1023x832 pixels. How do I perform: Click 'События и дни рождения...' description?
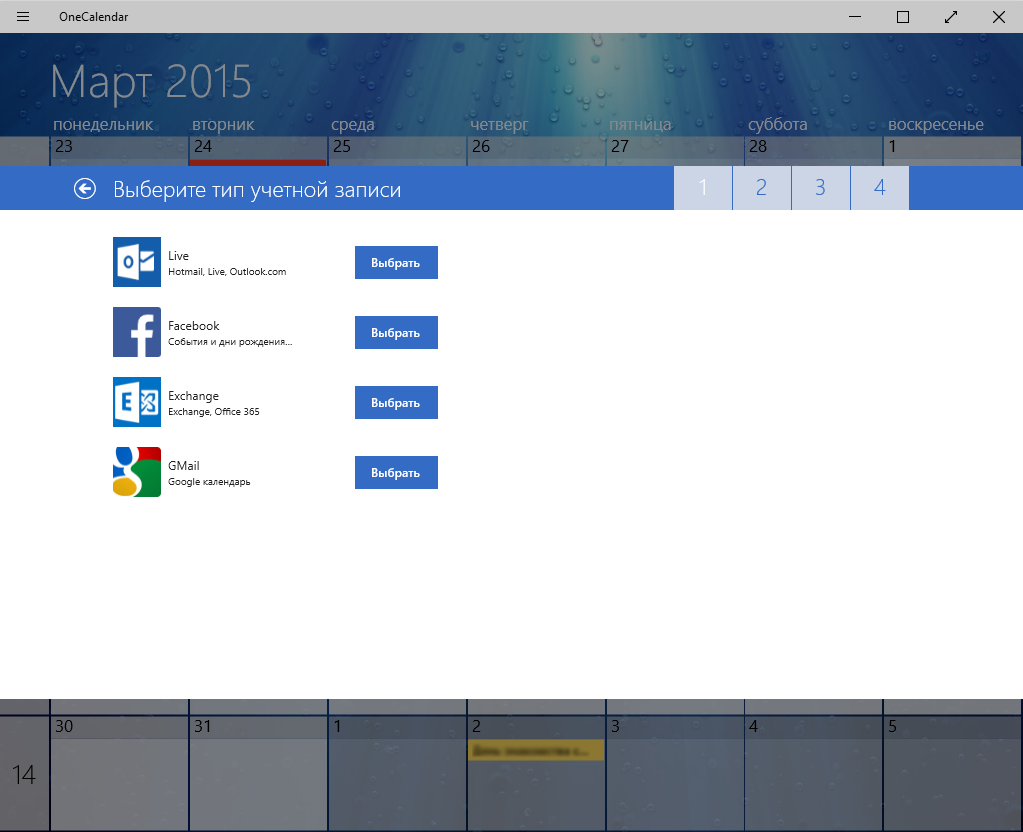click(230, 341)
